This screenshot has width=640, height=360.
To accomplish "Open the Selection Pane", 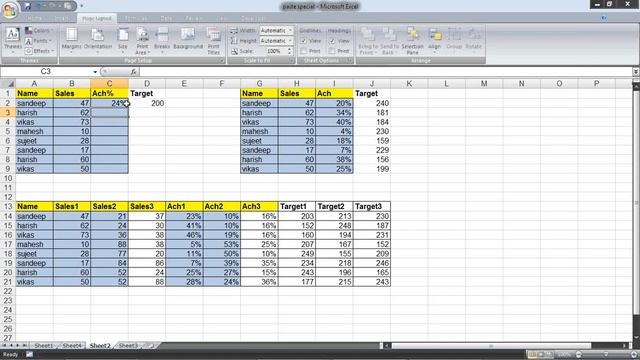I will coord(412,41).
